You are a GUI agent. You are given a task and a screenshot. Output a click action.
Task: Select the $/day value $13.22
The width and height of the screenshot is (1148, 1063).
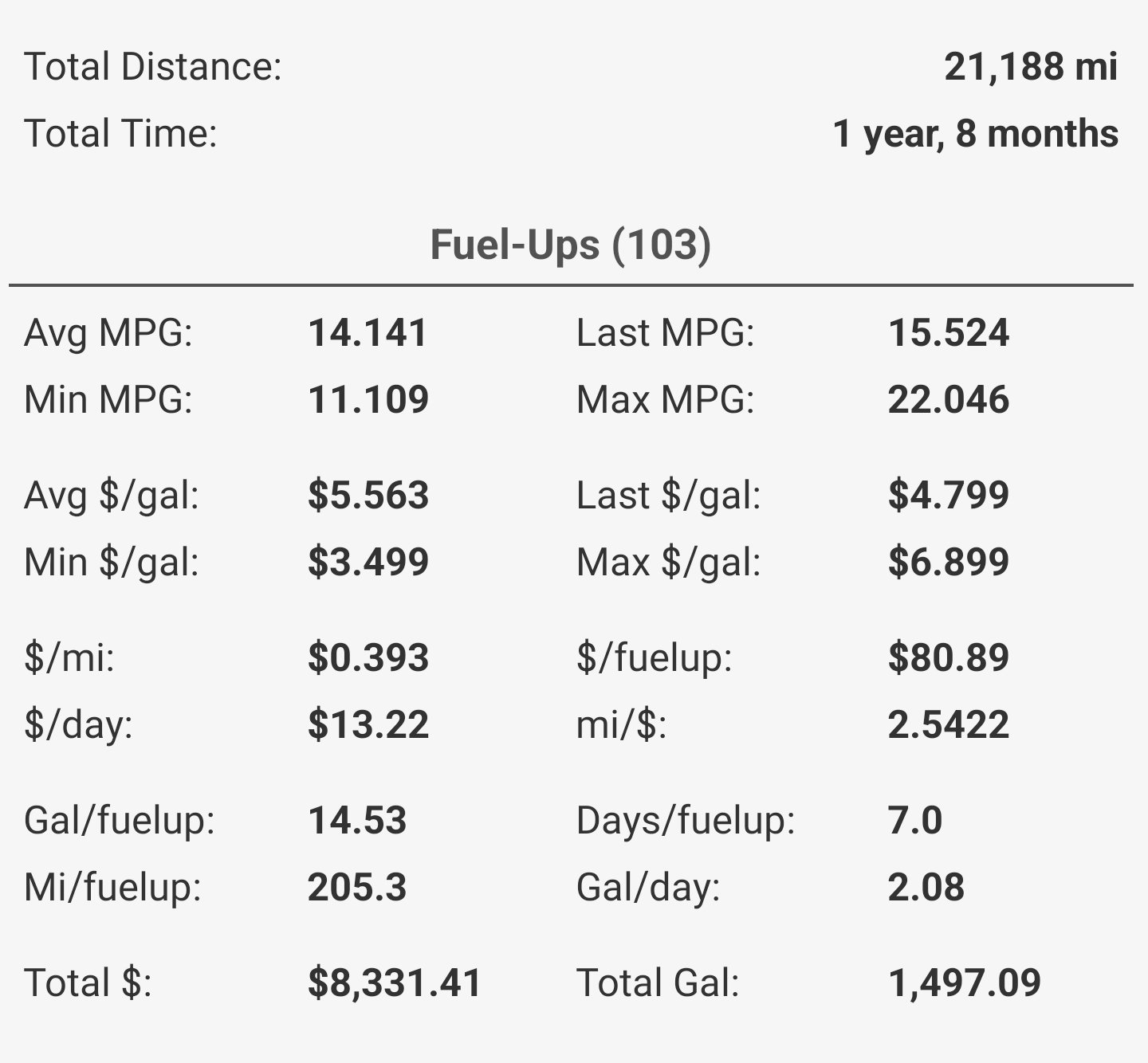pos(368,725)
